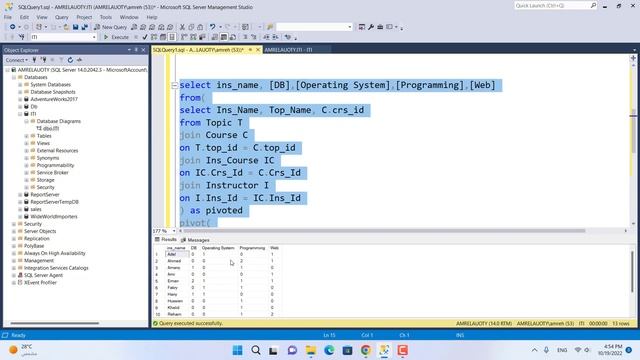Screen dimensions: 640x360
Task: Select SQL Server Agent node
Action: pos(43,276)
